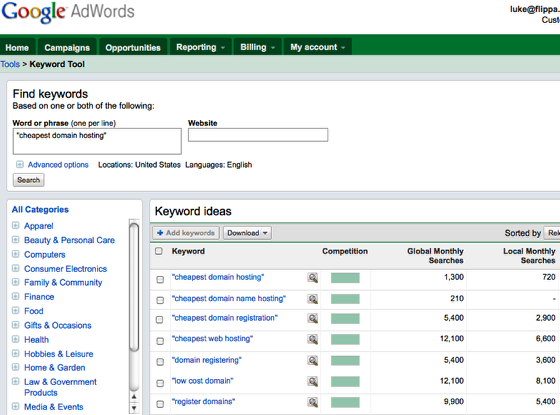Viewport: 560px width, 415px height.
Task: Expand the Law & Government Products category
Action: (15, 381)
